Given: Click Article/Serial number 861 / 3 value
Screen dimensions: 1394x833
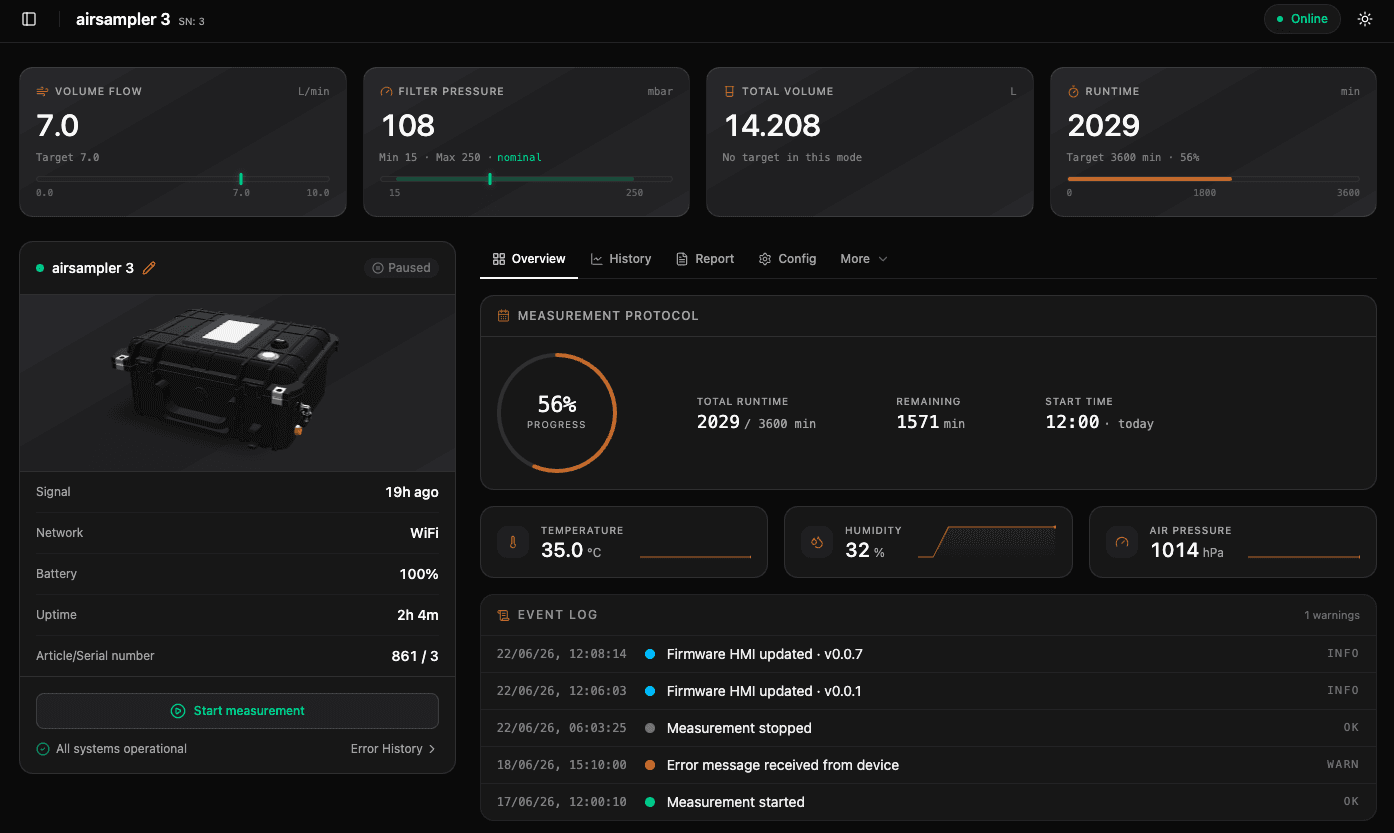Looking at the screenshot, I should [415, 656].
